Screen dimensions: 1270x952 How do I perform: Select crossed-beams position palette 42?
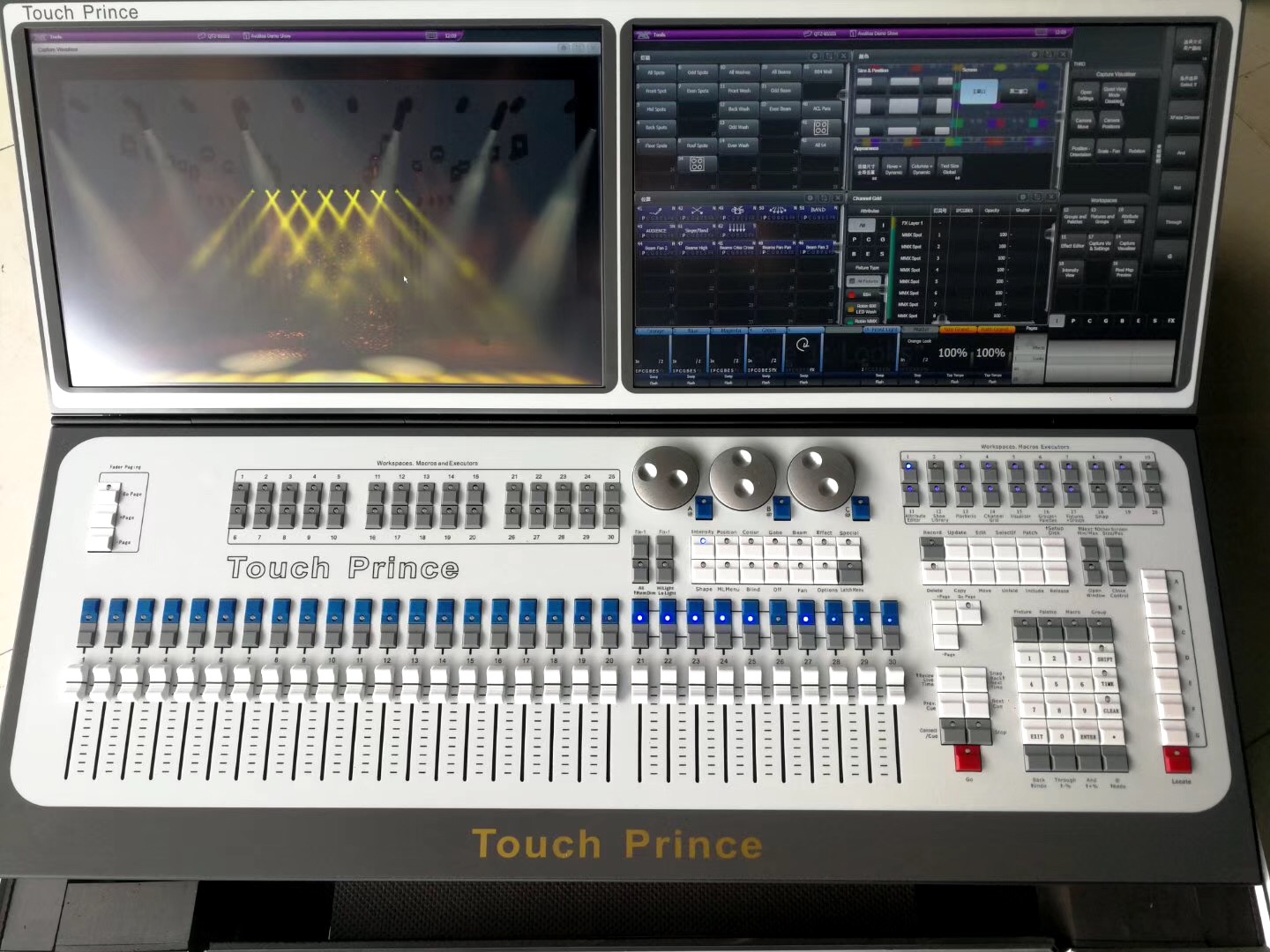pos(697,212)
